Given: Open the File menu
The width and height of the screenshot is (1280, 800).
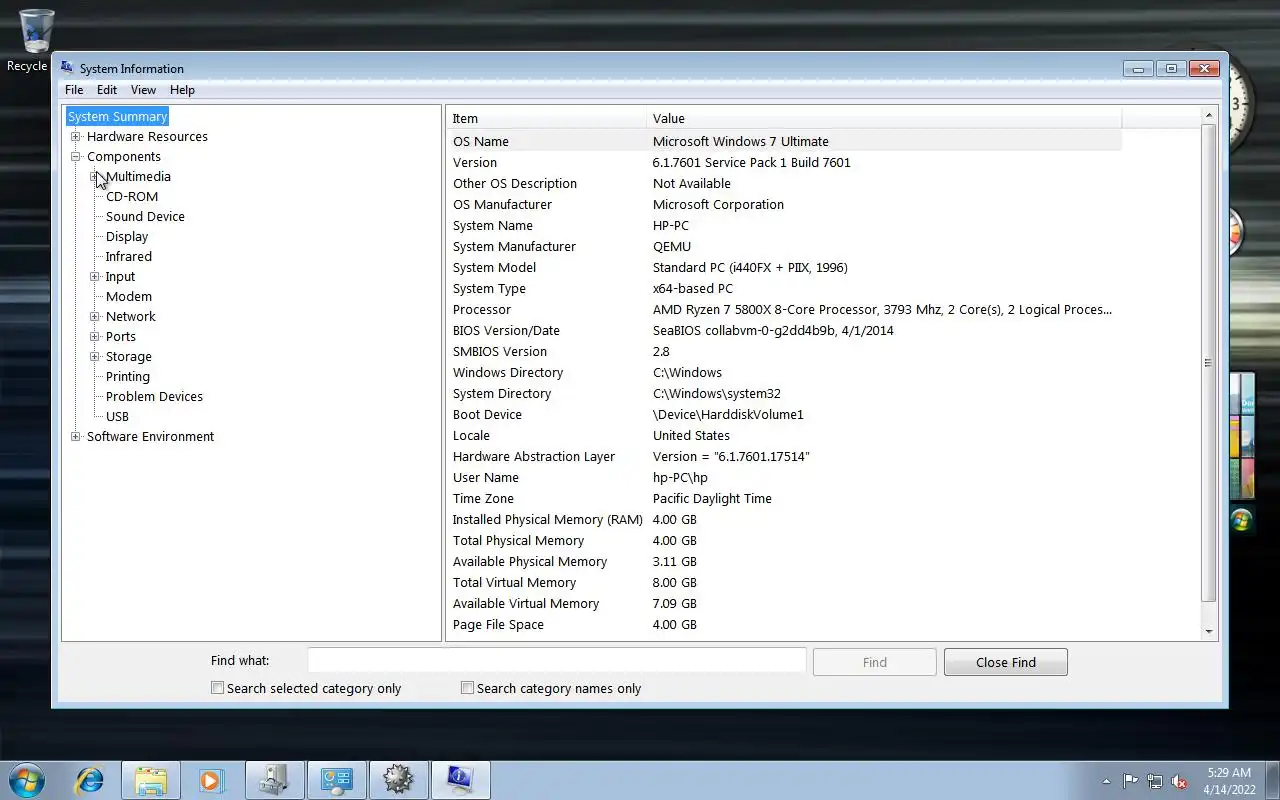Looking at the screenshot, I should click(74, 90).
